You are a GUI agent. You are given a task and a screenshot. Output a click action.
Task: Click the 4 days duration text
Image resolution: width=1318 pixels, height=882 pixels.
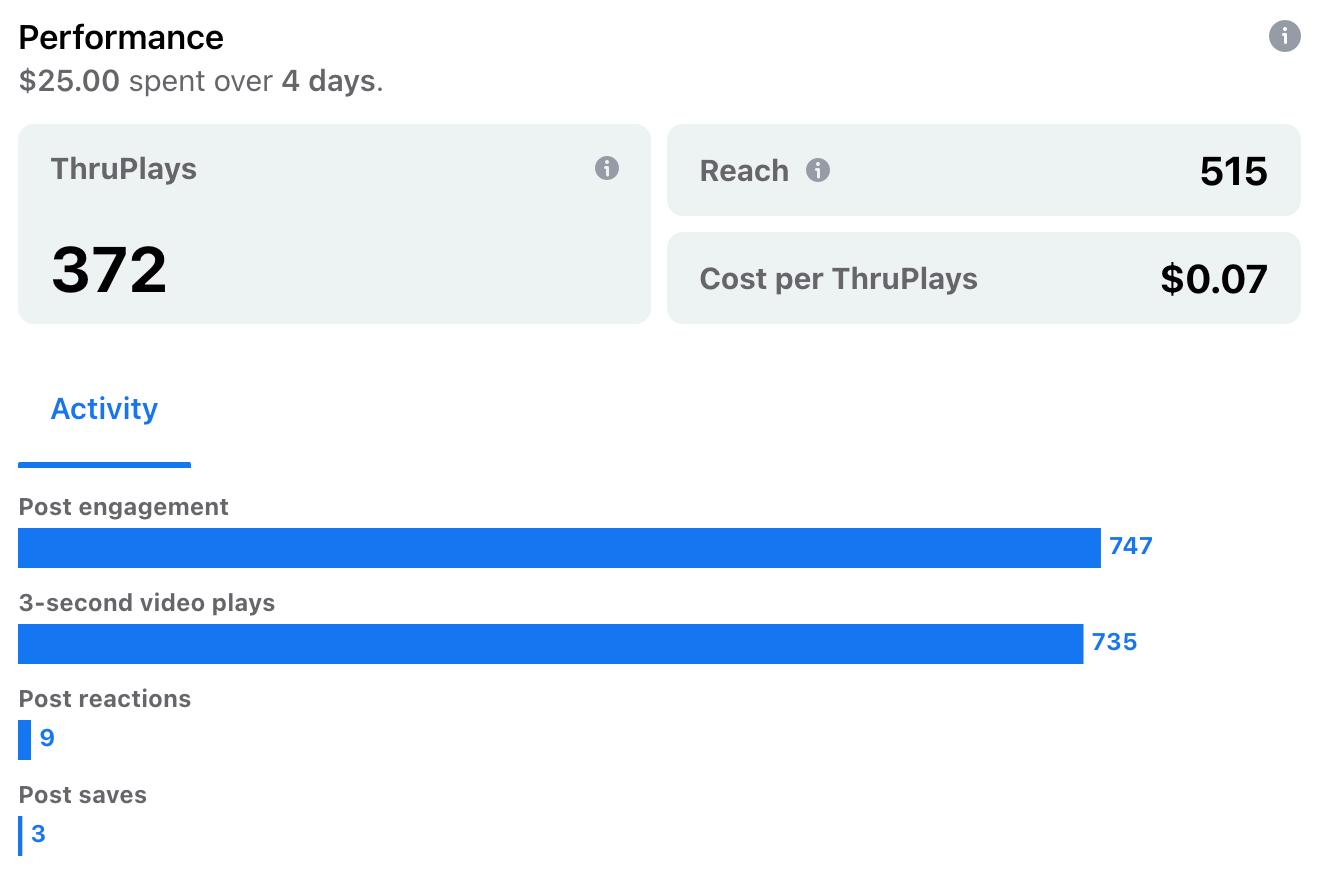(x=328, y=81)
